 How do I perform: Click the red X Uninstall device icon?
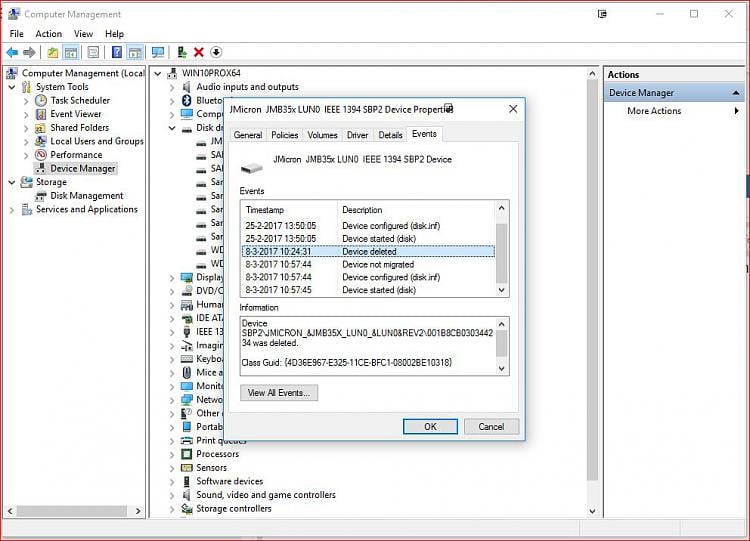point(199,52)
